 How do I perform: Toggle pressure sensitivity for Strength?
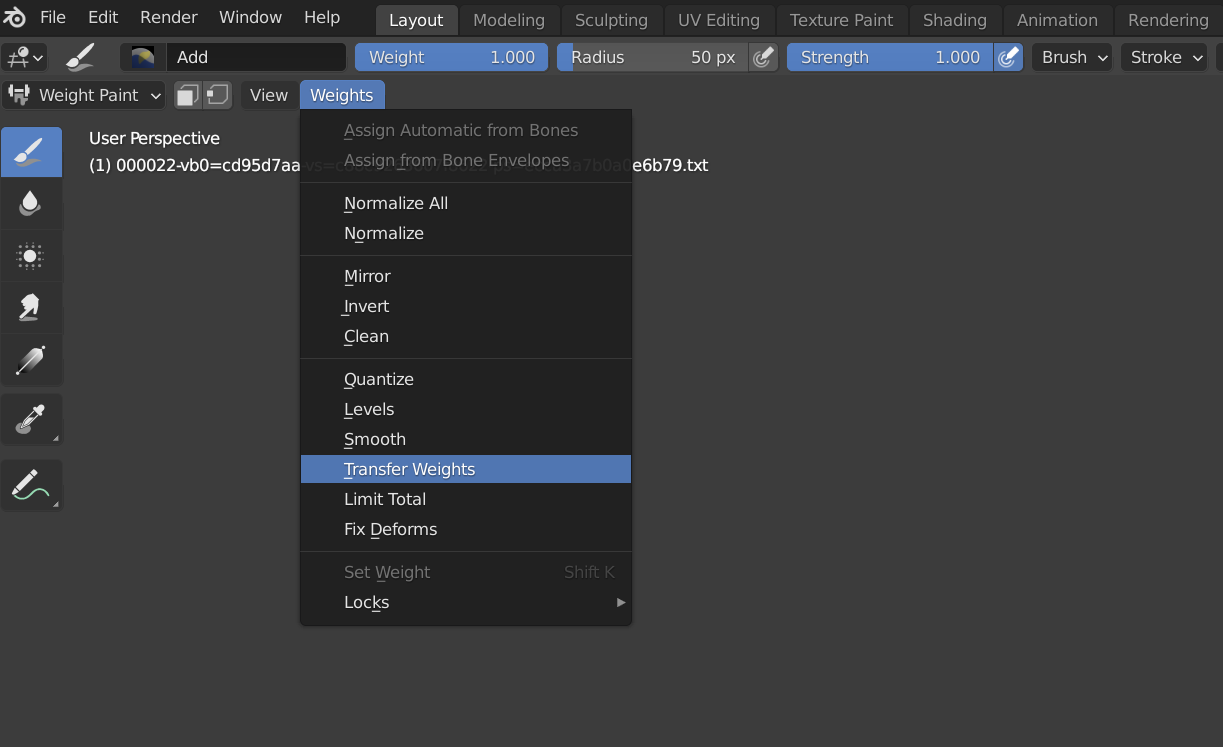[1008, 57]
